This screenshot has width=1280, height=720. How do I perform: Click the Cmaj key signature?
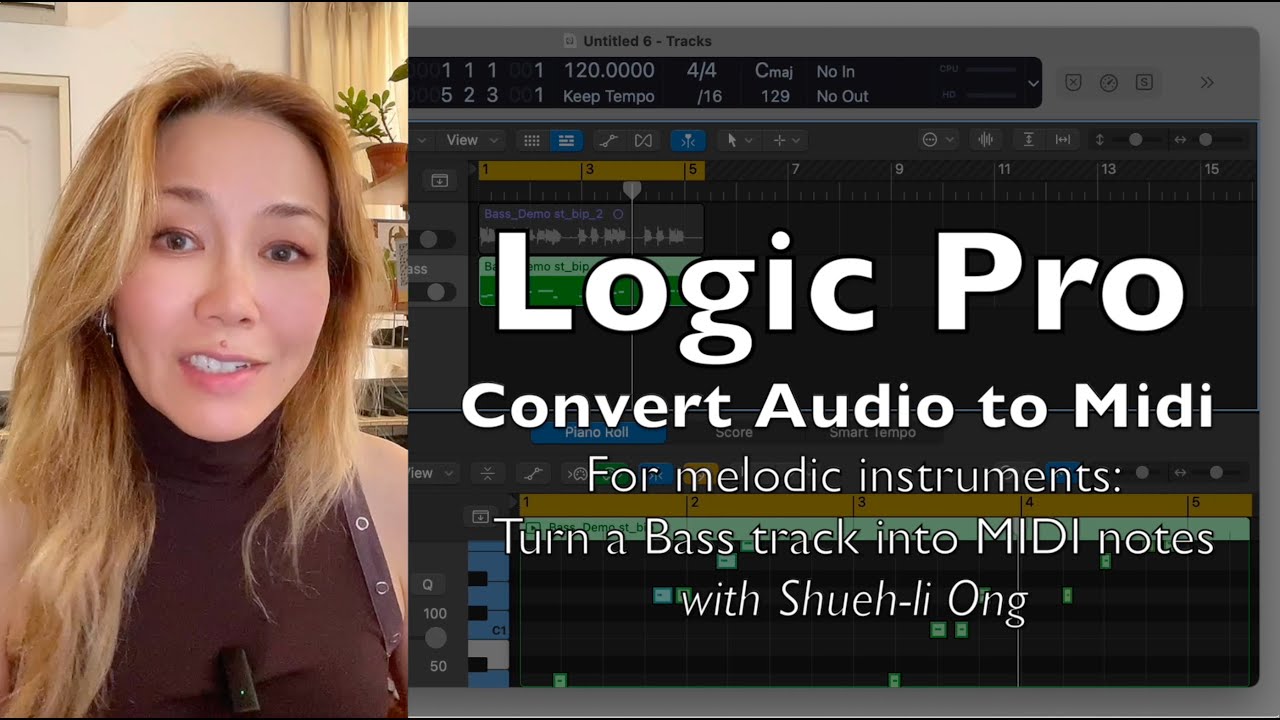[x=774, y=71]
